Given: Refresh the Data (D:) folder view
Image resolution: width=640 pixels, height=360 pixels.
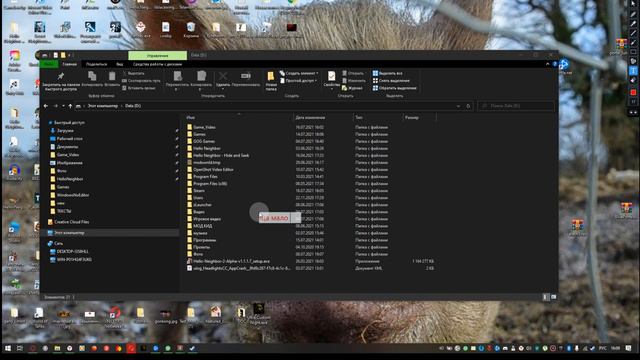Looking at the screenshot, I should tap(468, 106).
